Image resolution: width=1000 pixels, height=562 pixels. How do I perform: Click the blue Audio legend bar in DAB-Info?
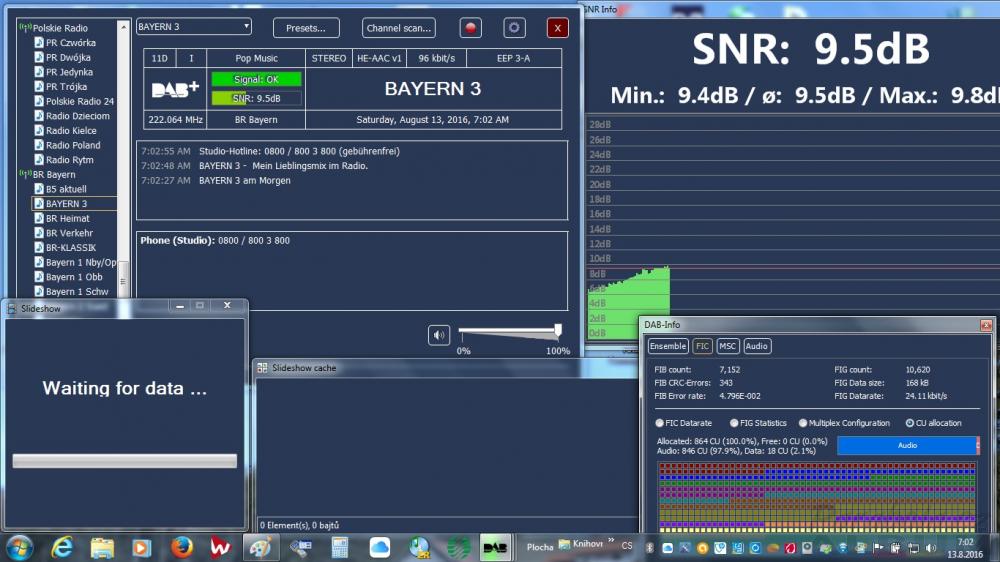(908, 445)
